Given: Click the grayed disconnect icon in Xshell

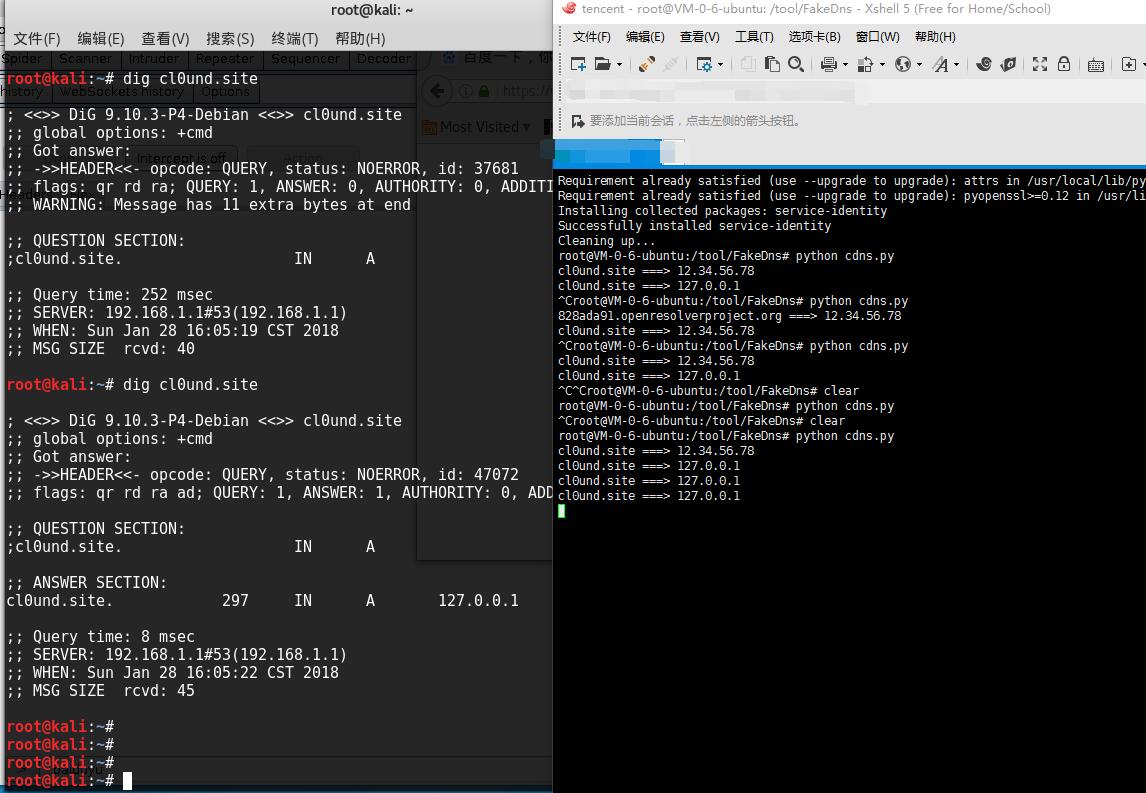Looking at the screenshot, I should (670, 64).
